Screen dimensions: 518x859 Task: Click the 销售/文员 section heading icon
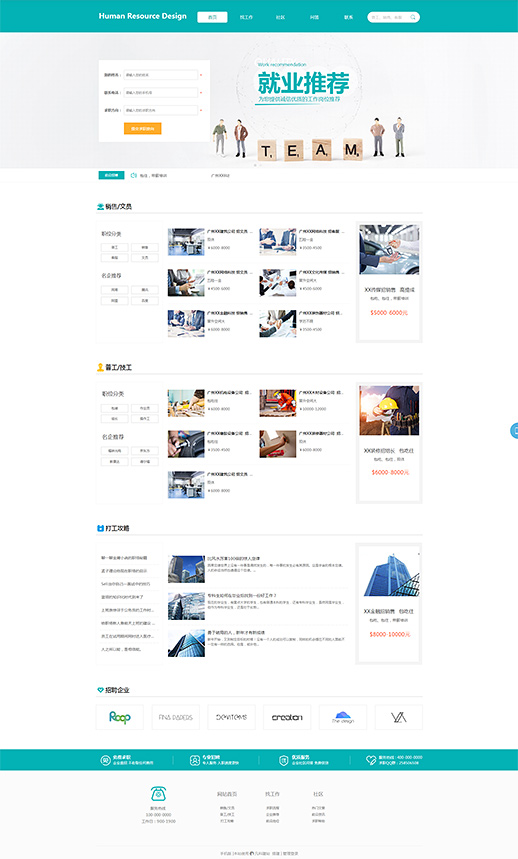pyautogui.click(x=100, y=207)
